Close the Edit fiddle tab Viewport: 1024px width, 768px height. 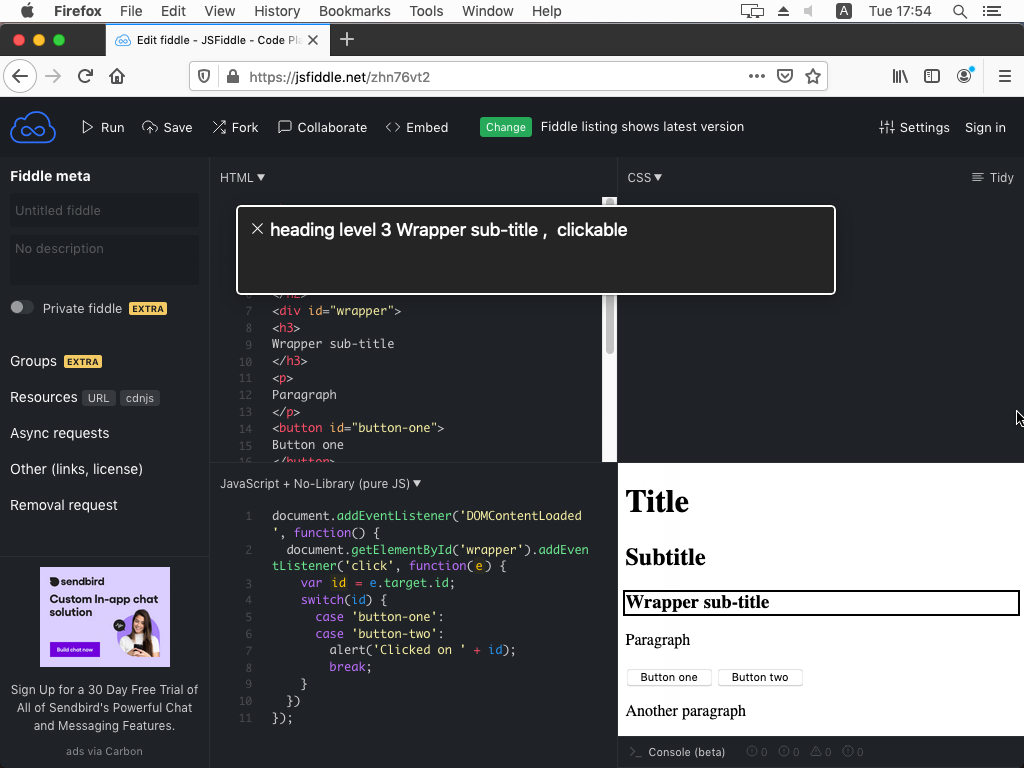[x=313, y=40]
